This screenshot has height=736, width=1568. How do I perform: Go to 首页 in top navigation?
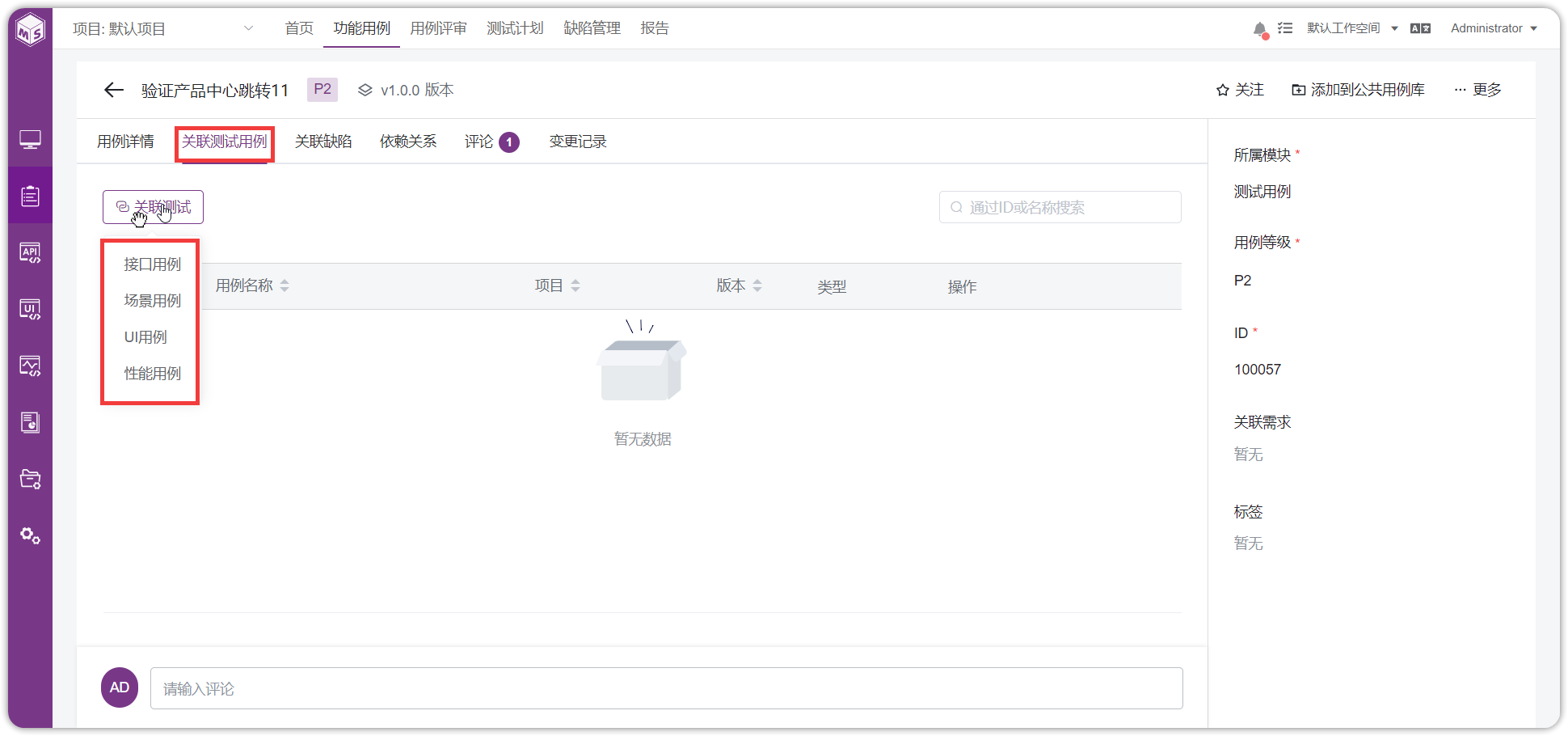coord(299,28)
